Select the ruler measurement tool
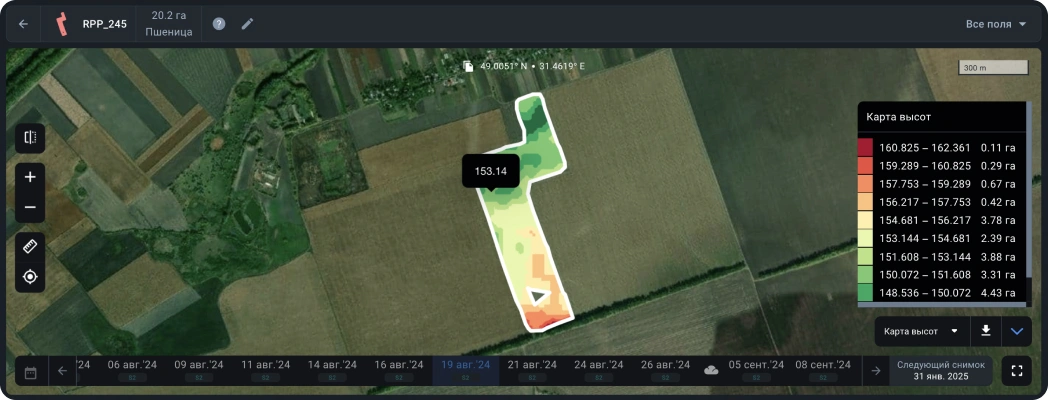Viewport: 1048px width, 400px height. pos(30,246)
